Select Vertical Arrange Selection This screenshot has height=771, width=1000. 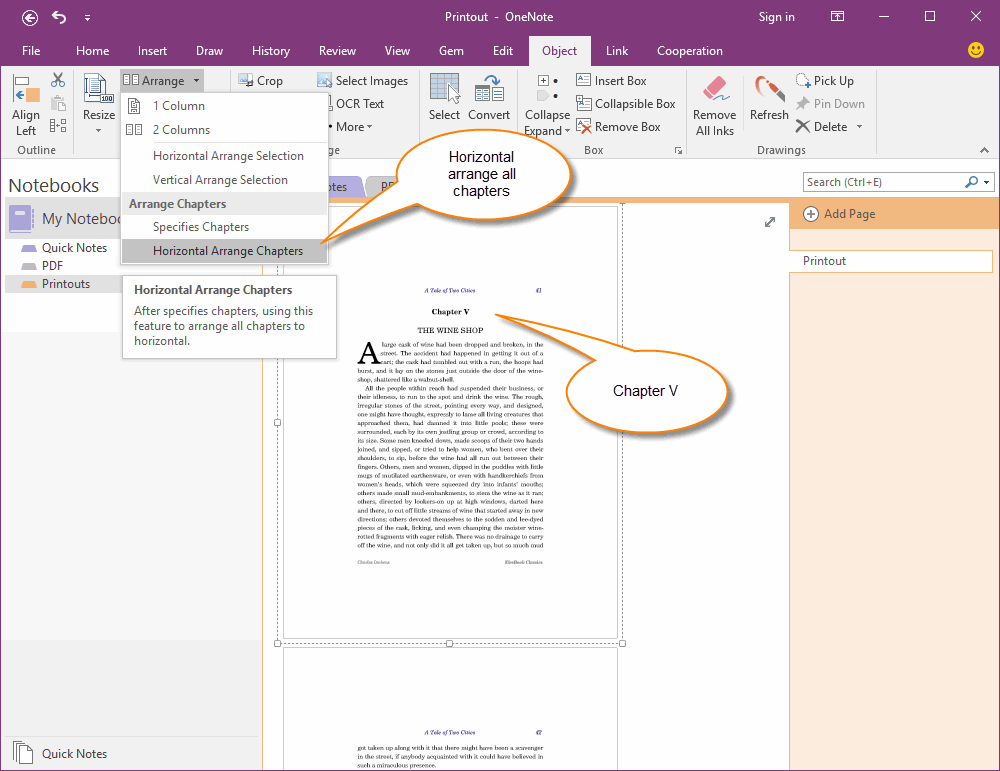[224, 180]
